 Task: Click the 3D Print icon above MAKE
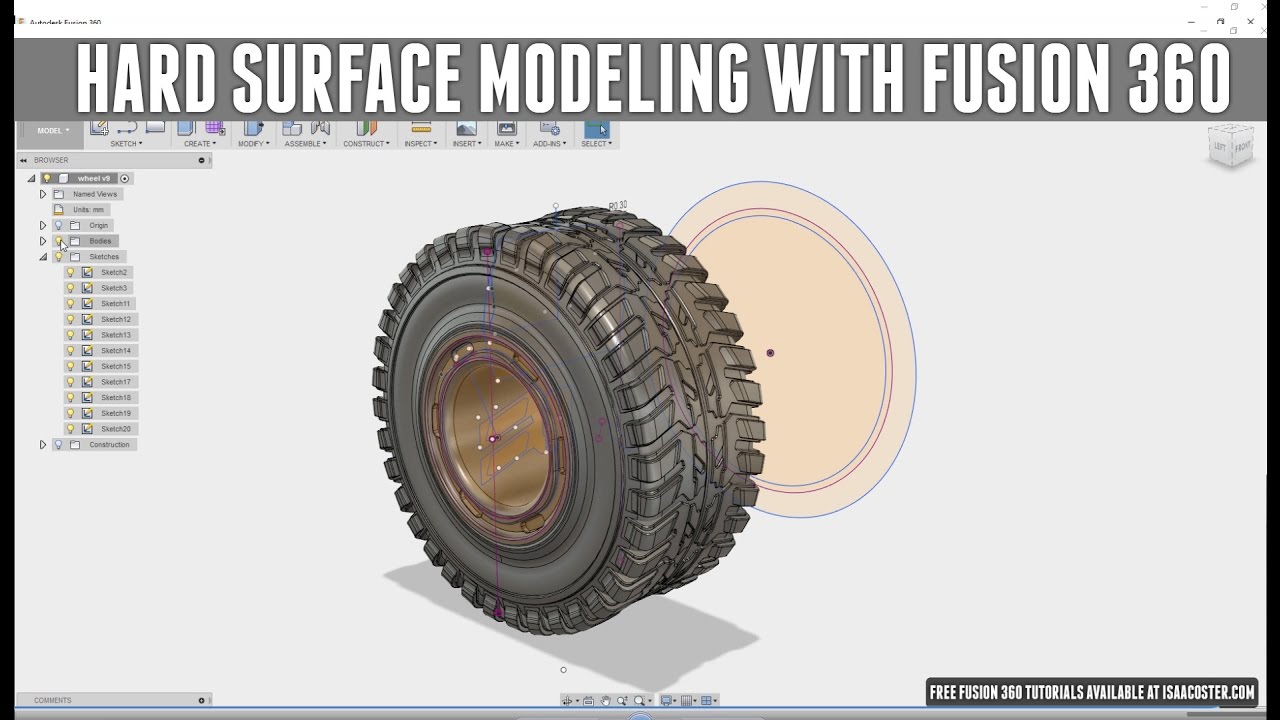point(507,127)
